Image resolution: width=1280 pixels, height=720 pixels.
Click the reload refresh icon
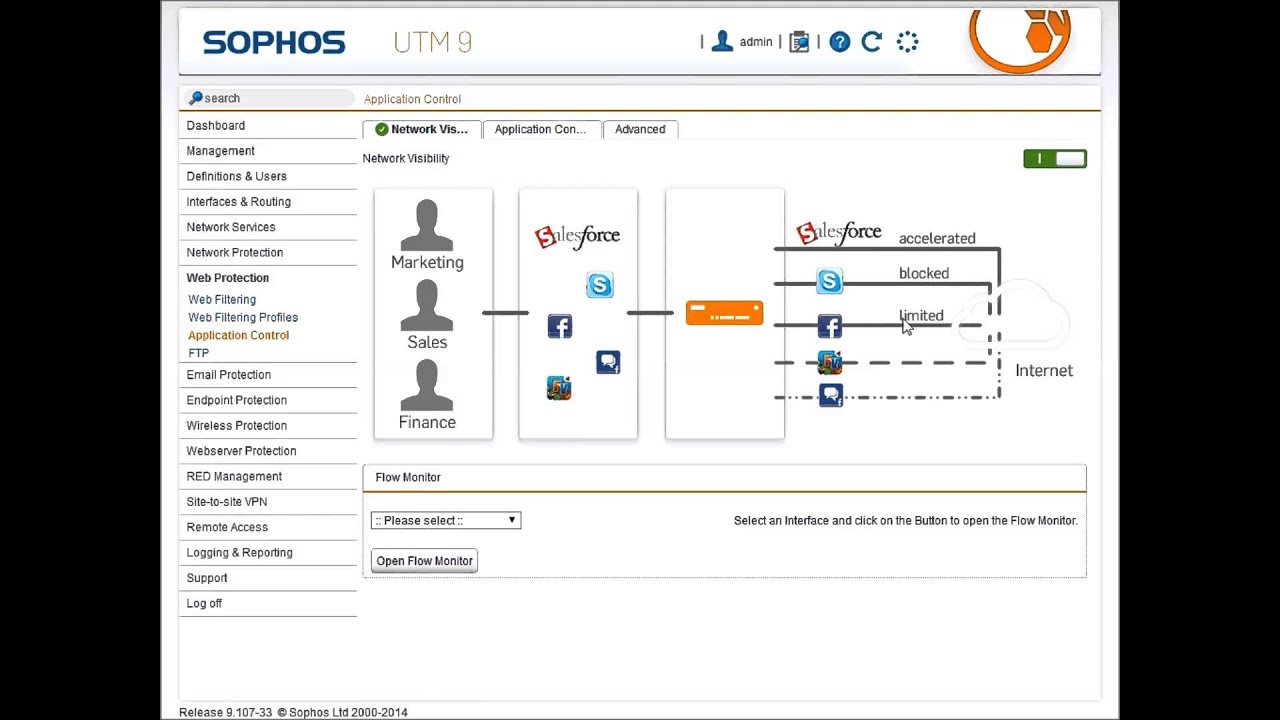[872, 41]
